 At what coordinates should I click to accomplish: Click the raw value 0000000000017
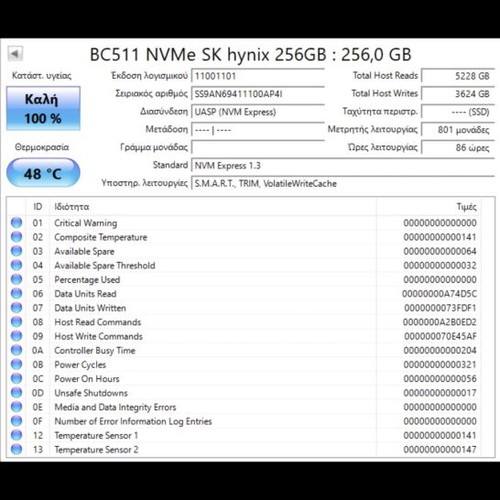click(440, 393)
